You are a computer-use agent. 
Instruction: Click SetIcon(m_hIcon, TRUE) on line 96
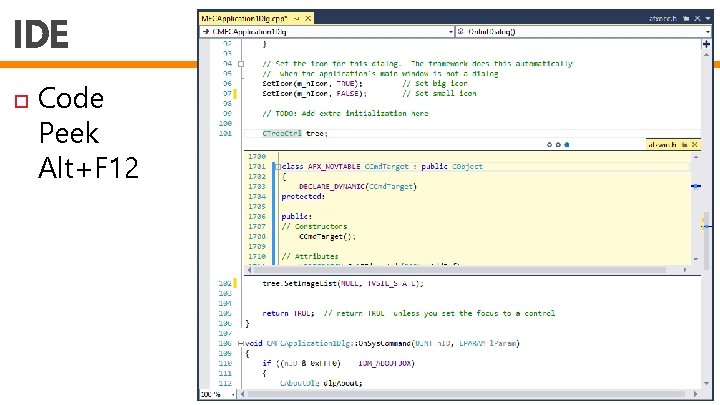pos(312,84)
